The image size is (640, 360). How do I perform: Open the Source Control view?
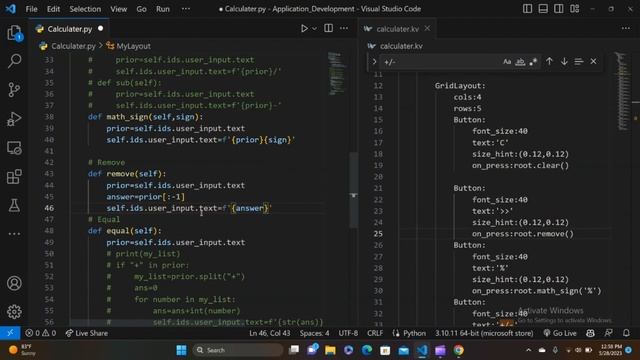coord(14,90)
